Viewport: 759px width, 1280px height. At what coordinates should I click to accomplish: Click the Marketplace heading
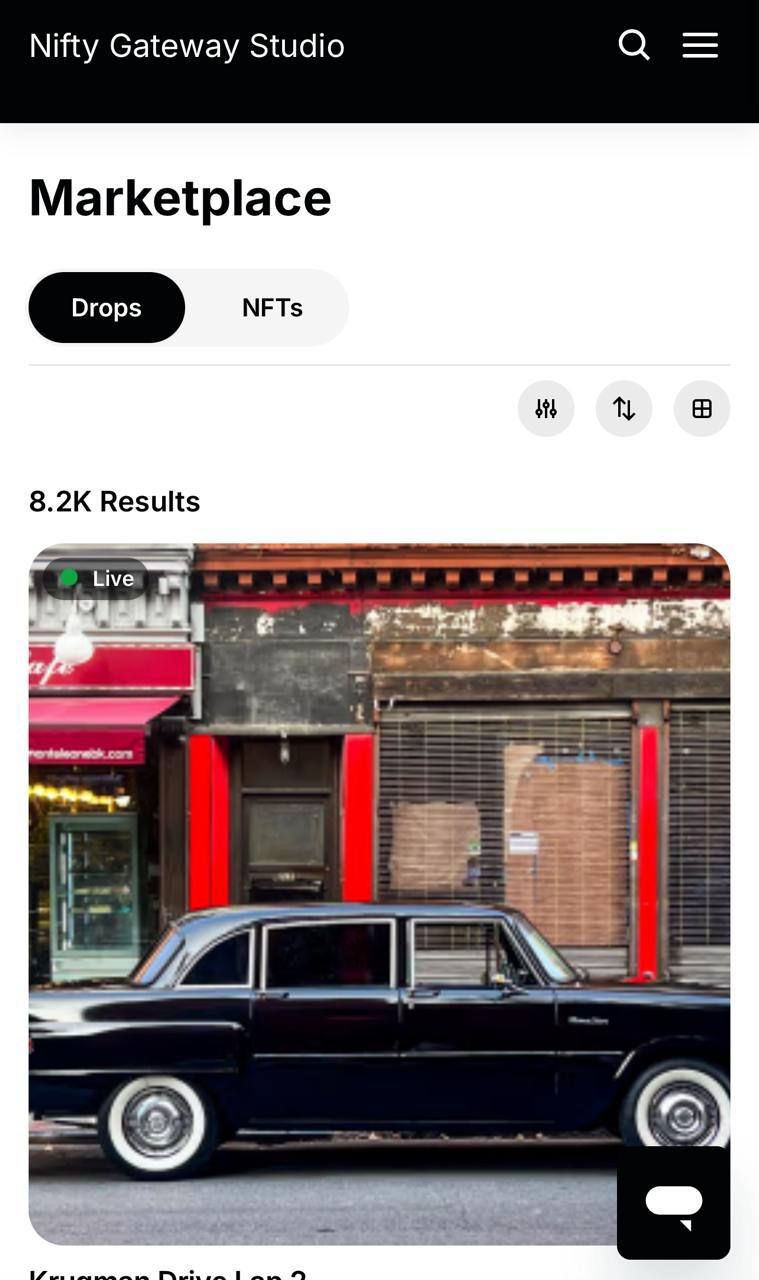point(180,197)
